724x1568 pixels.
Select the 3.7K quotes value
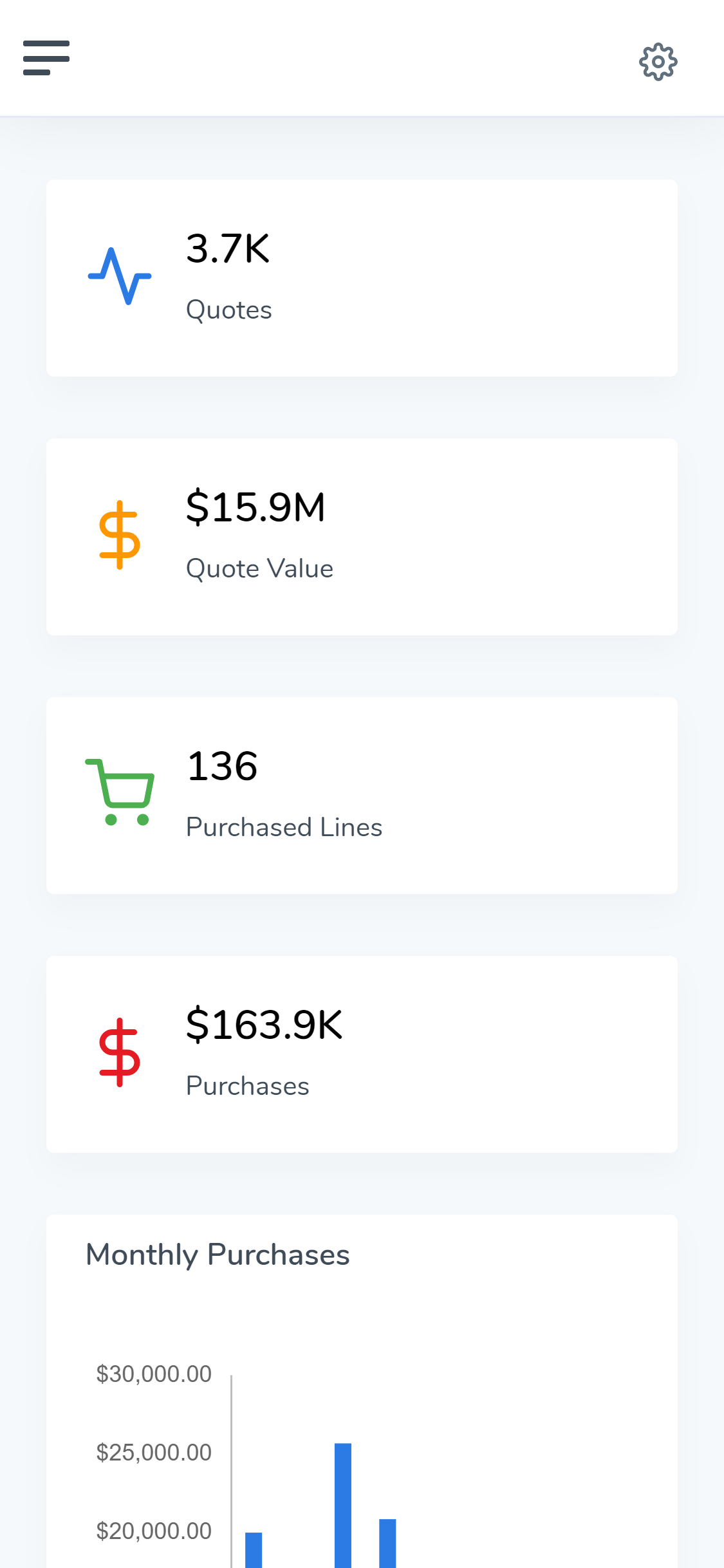point(228,249)
